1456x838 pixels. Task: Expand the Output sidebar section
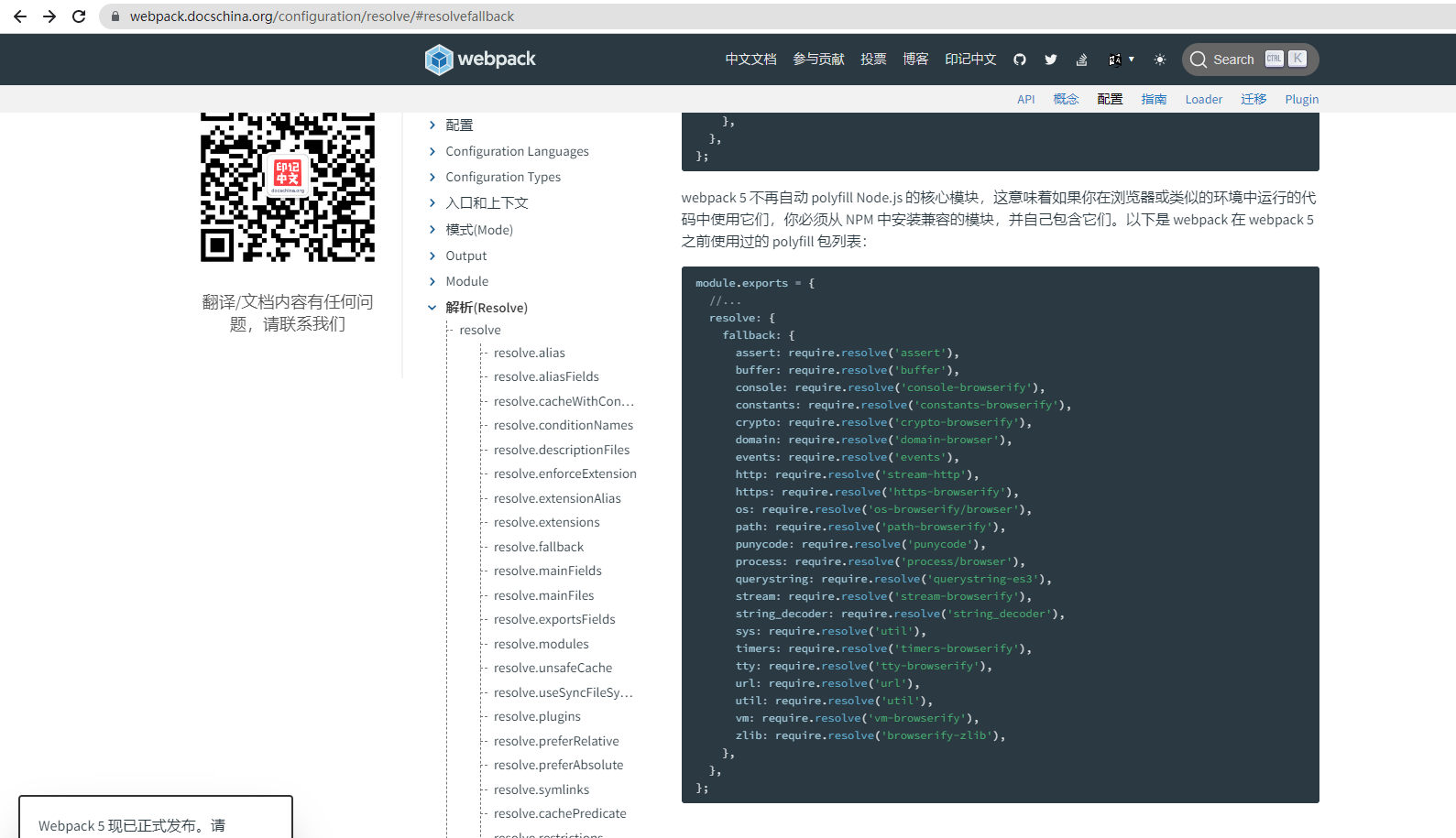click(432, 256)
